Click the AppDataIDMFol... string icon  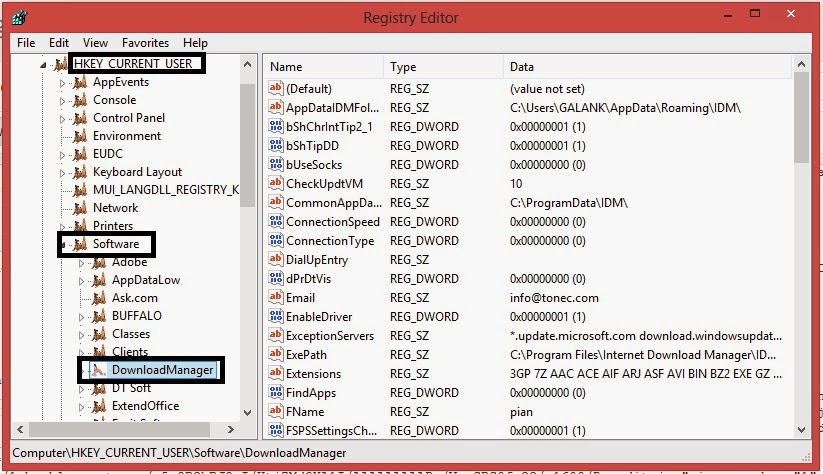(276, 107)
